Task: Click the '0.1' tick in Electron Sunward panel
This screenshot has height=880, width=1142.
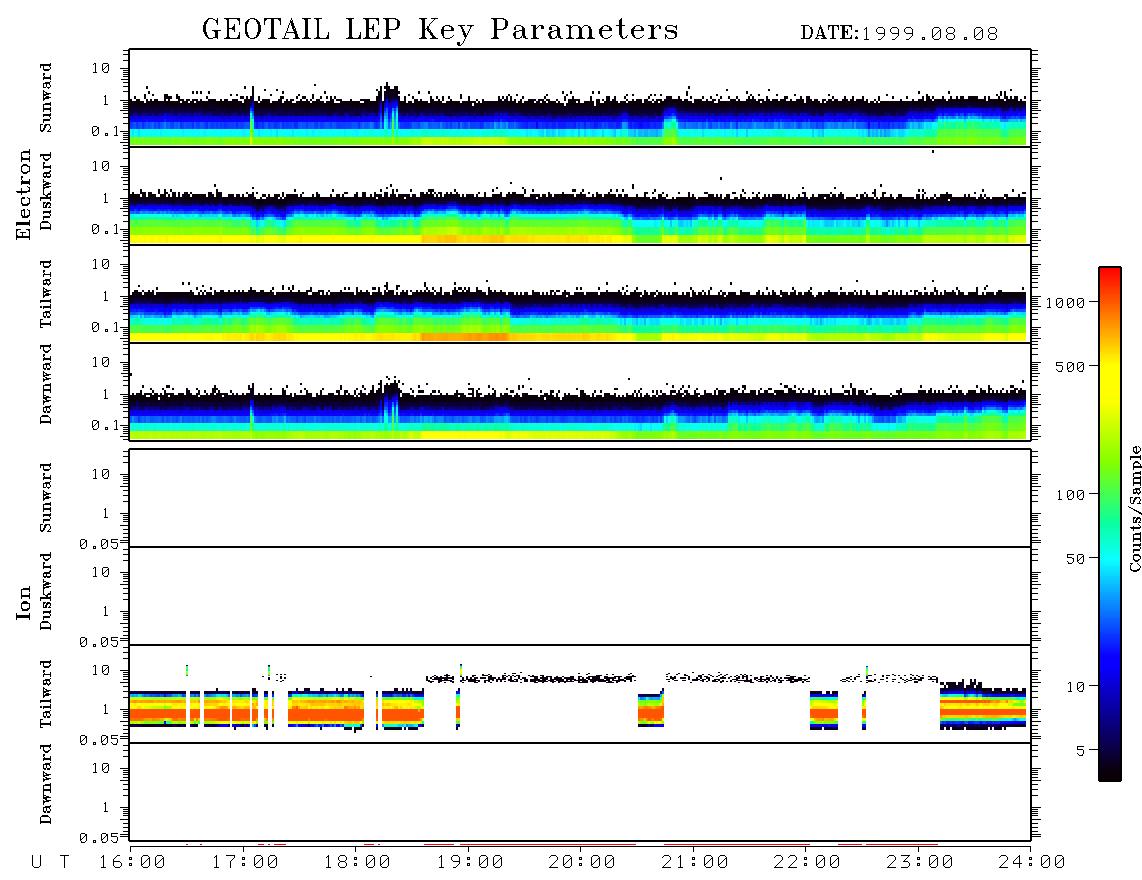Action: tap(105, 131)
